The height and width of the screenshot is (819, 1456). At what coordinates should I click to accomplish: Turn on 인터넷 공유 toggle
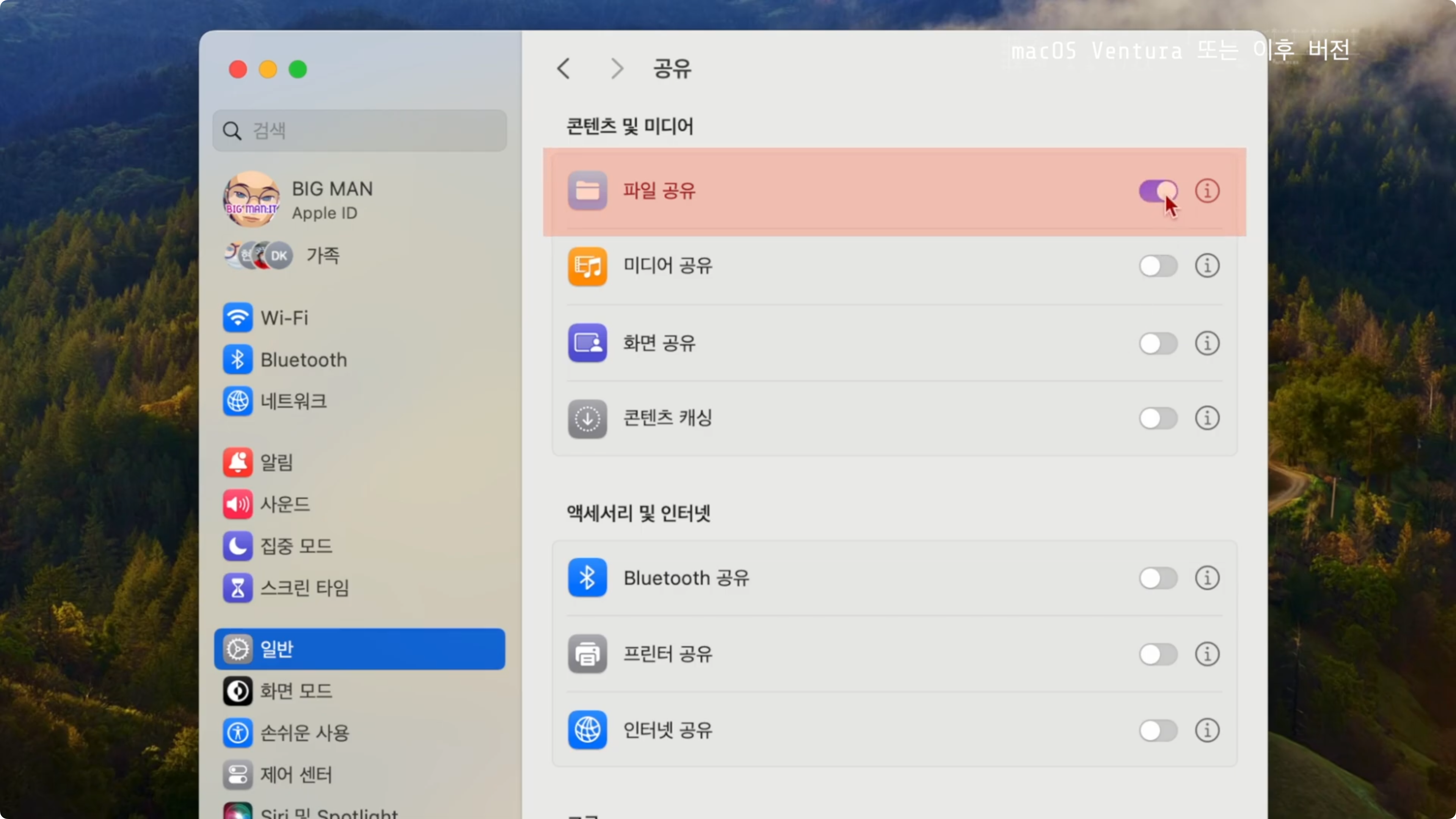pos(1158,730)
